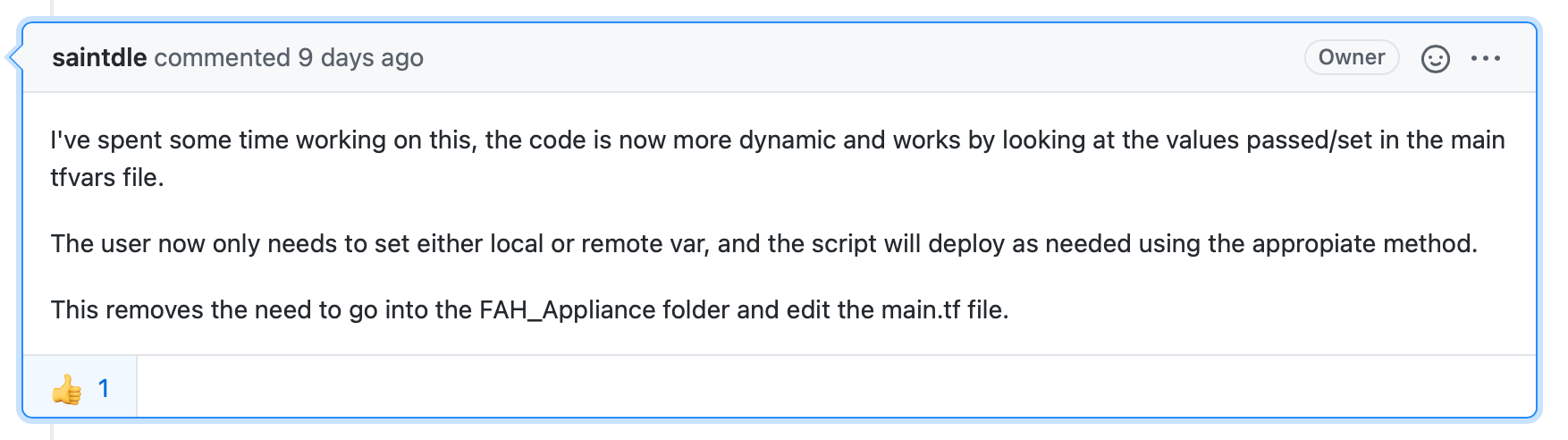Click the empty reactions bar beside thumbs up
The height and width of the screenshot is (440, 1568).
point(836,386)
